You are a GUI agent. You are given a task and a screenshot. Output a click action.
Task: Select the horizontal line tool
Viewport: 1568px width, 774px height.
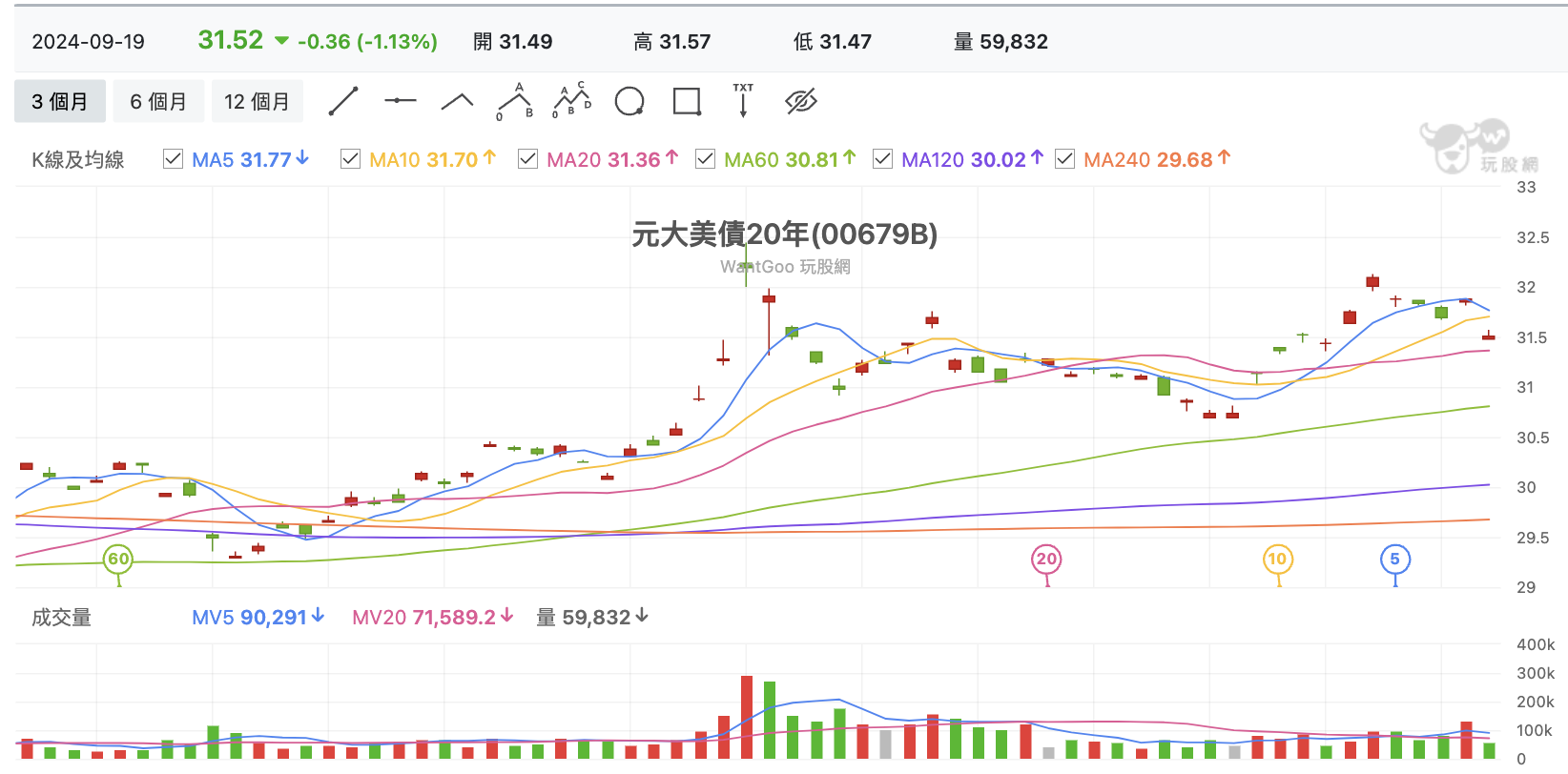point(401,101)
